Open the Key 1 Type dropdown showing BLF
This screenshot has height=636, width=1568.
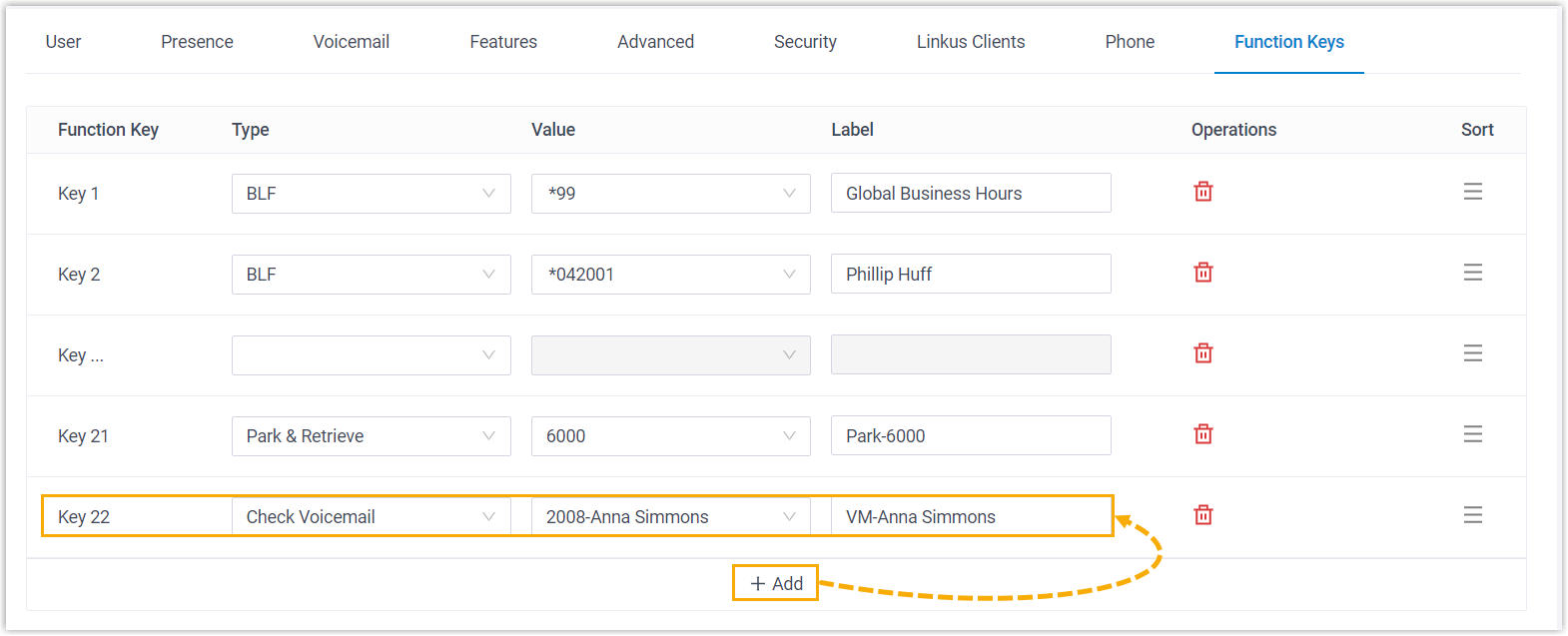pyautogui.click(x=371, y=194)
